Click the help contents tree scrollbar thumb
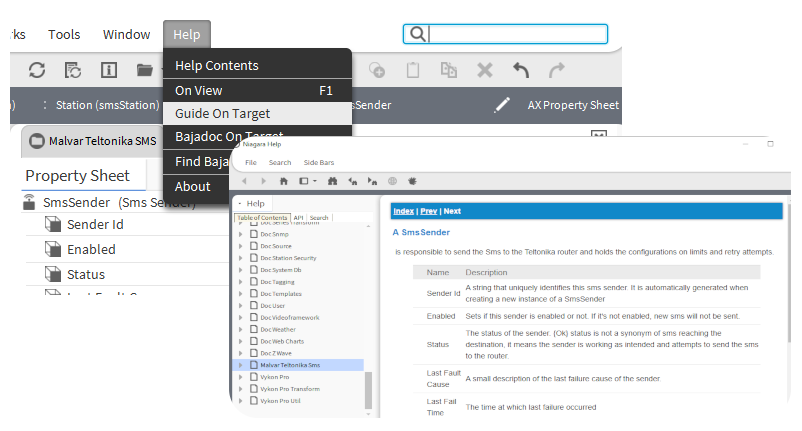This screenshot has width=802, height=431. point(368,390)
